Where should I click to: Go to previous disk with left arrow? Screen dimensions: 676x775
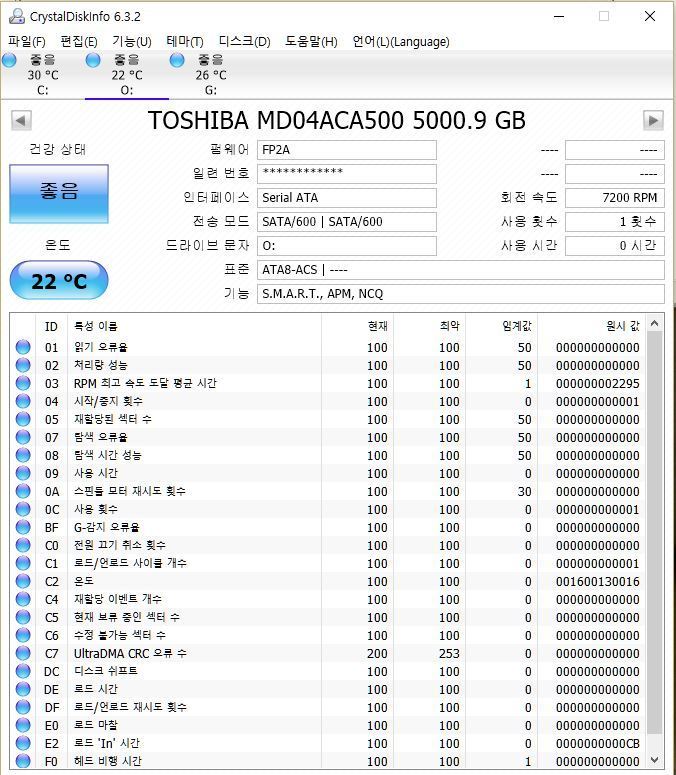[21, 120]
